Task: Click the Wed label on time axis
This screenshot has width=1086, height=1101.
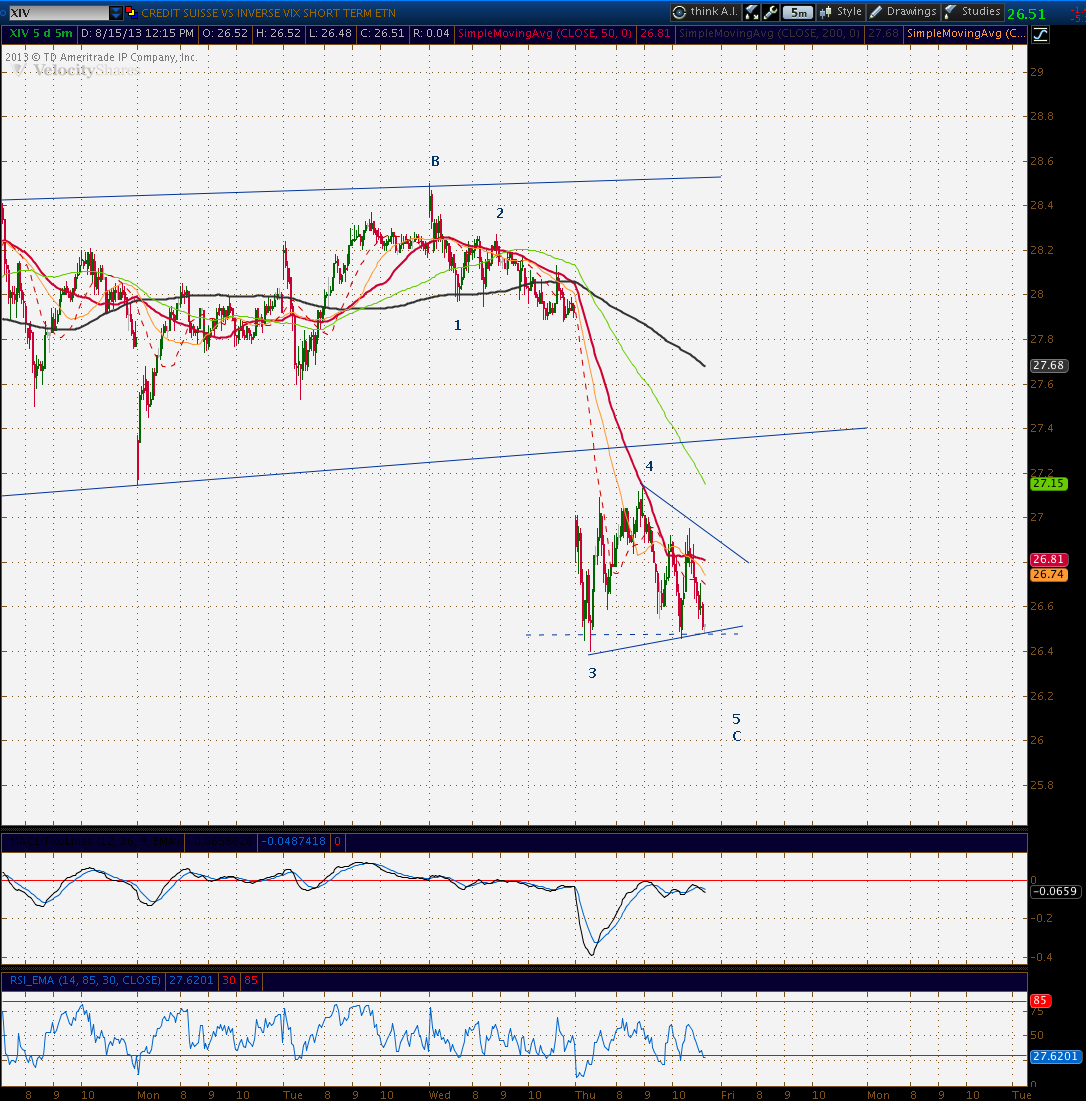Action: [439, 1095]
